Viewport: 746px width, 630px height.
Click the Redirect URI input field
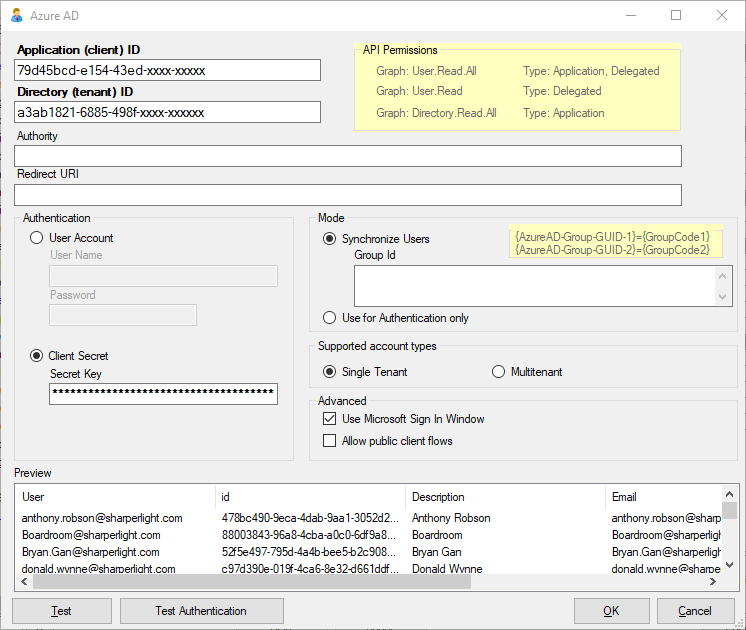[348, 195]
